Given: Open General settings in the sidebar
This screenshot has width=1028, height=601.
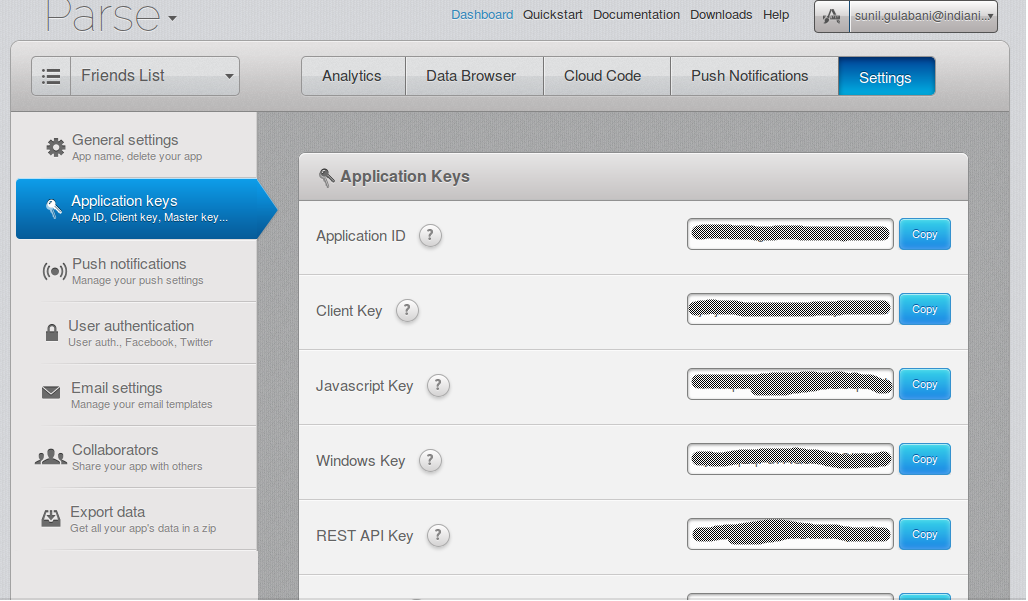Looking at the screenshot, I should pos(136,147).
